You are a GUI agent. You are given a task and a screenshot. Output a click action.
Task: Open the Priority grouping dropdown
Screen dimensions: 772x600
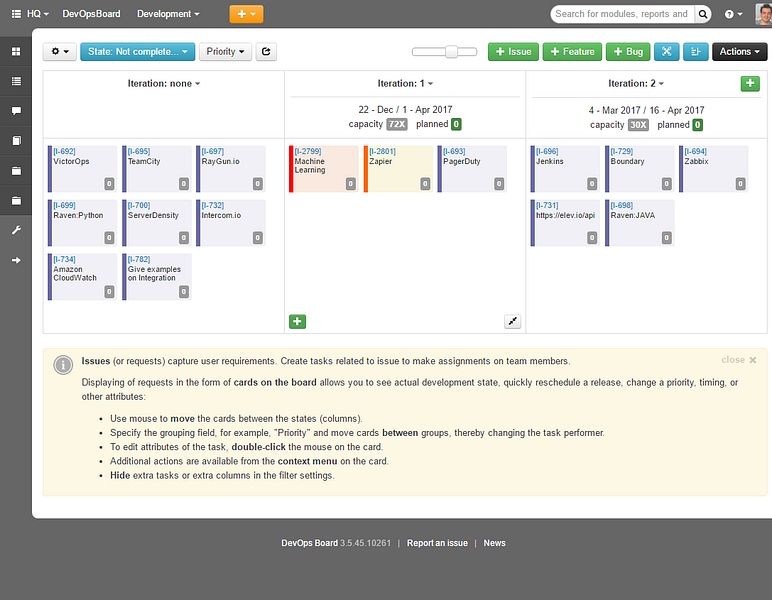[x=225, y=52]
